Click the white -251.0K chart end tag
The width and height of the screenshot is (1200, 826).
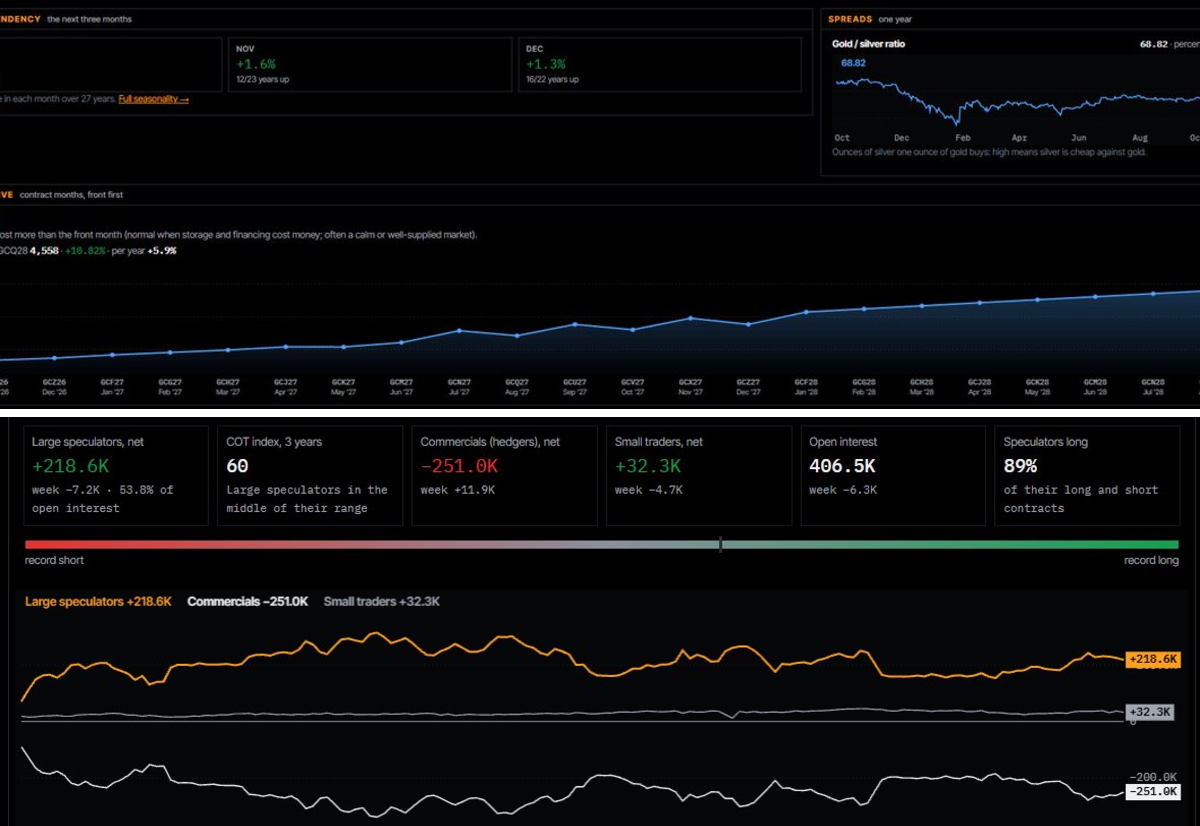[x=1153, y=791]
